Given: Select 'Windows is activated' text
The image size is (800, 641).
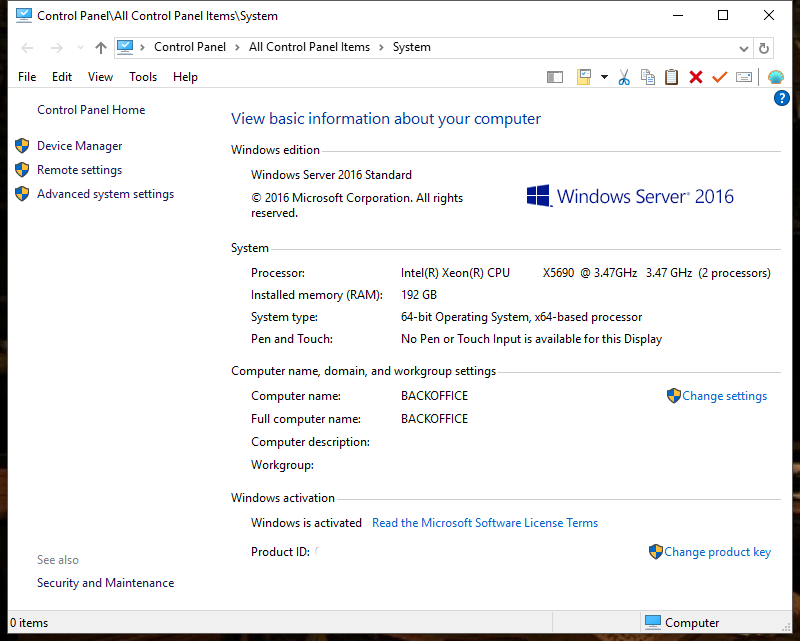Looking at the screenshot, I should pos(306,523).
